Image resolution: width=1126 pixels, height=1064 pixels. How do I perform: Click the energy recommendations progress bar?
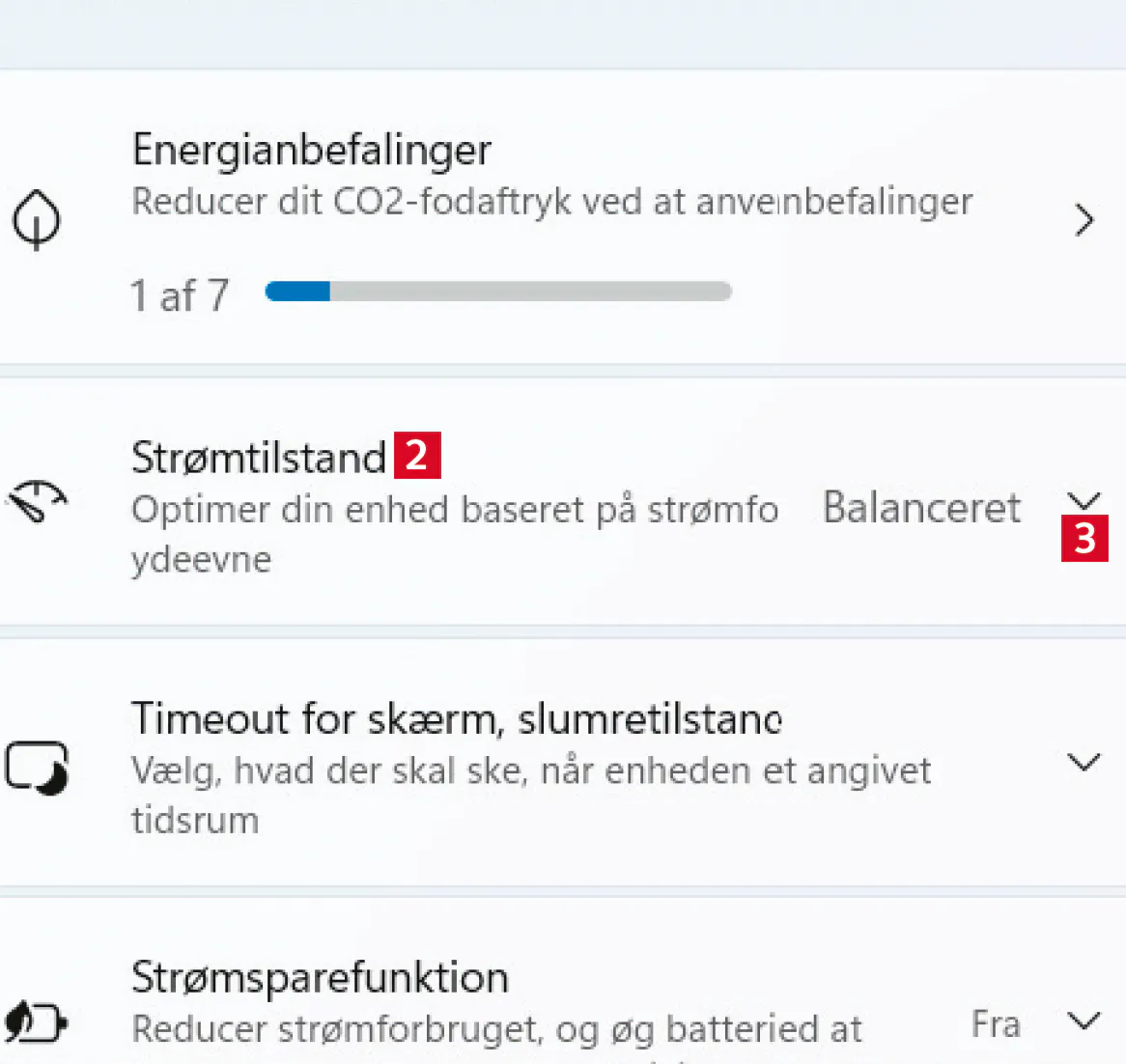pyautogui.click(x=498, y=292)
